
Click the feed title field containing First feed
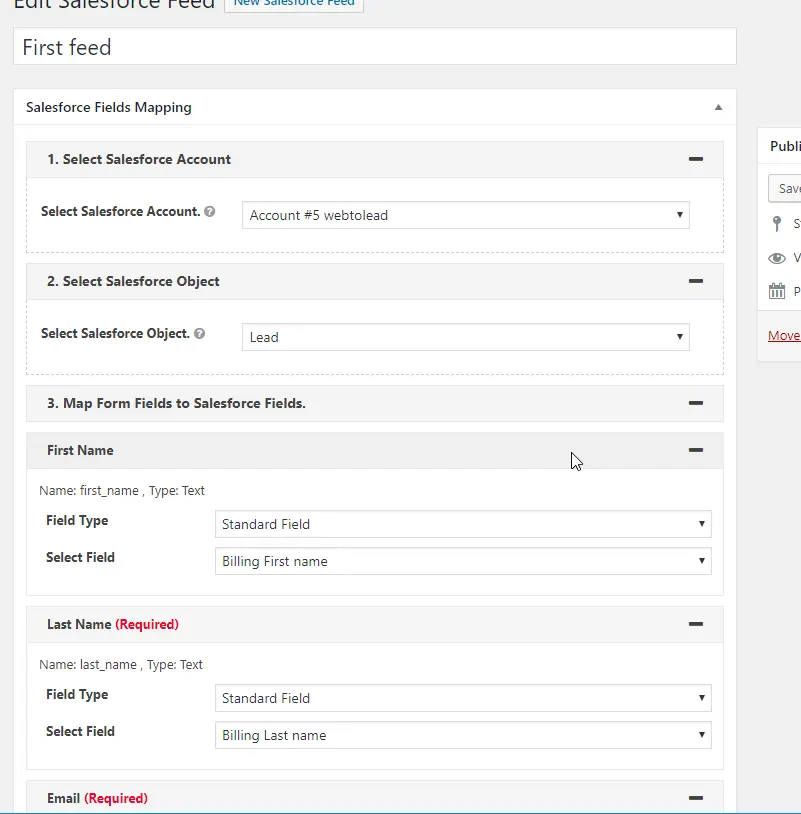click(x=375, y=46)
